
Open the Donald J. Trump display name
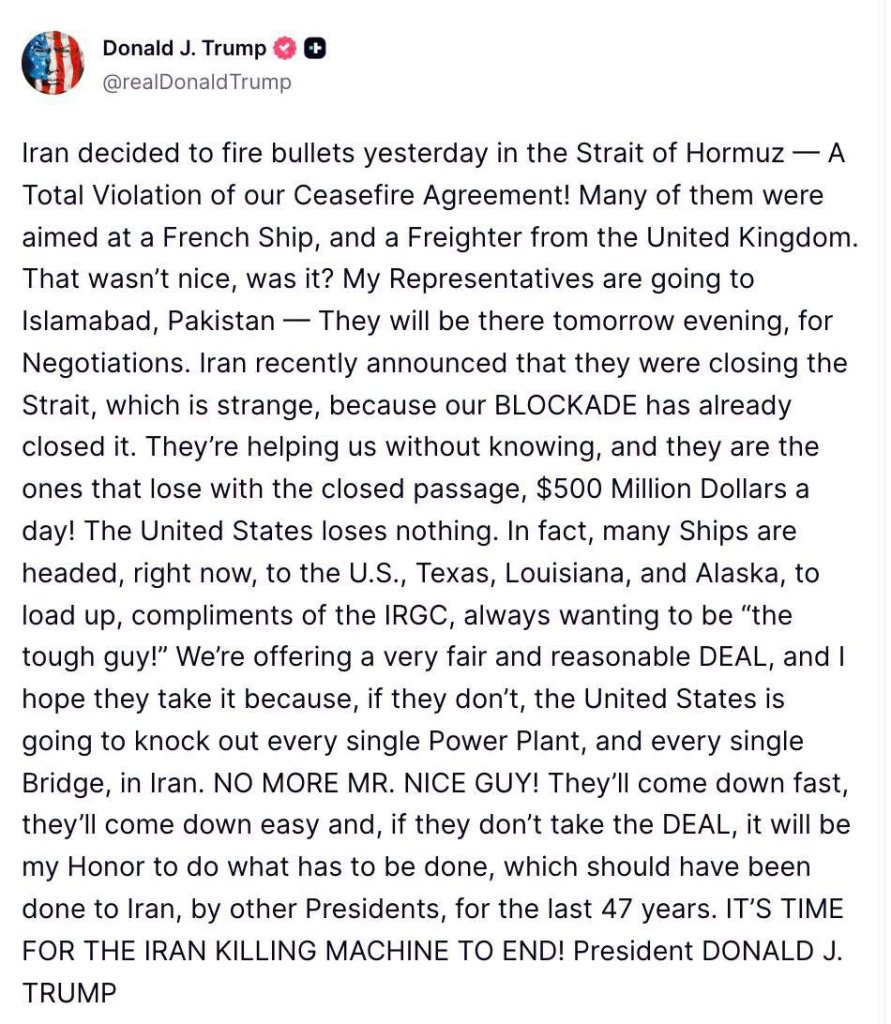pos(184,48)
